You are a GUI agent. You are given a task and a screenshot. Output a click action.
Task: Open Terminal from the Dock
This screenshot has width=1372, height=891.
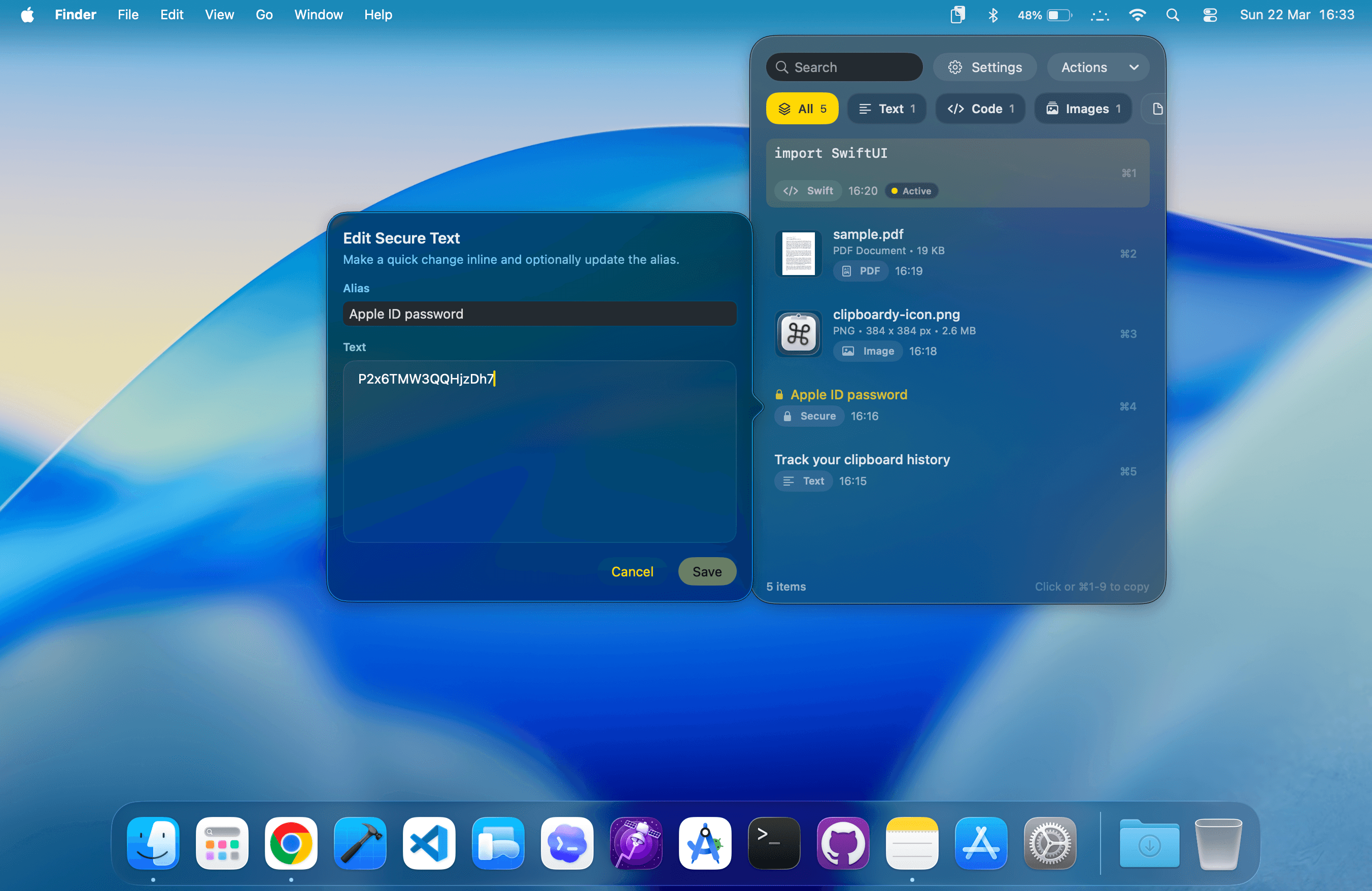coord(774,843)
